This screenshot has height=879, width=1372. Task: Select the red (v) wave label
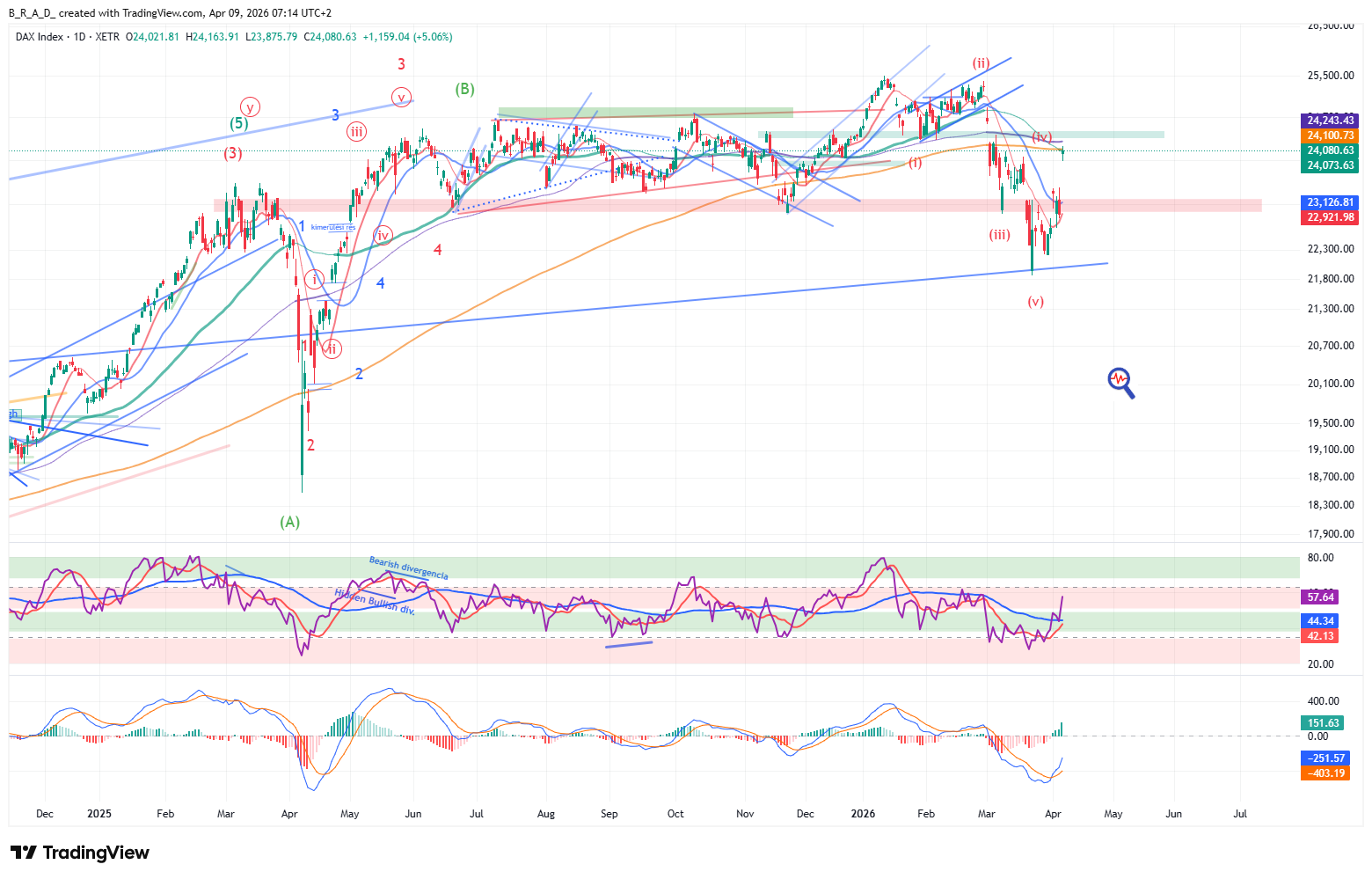click(1035, 302)
